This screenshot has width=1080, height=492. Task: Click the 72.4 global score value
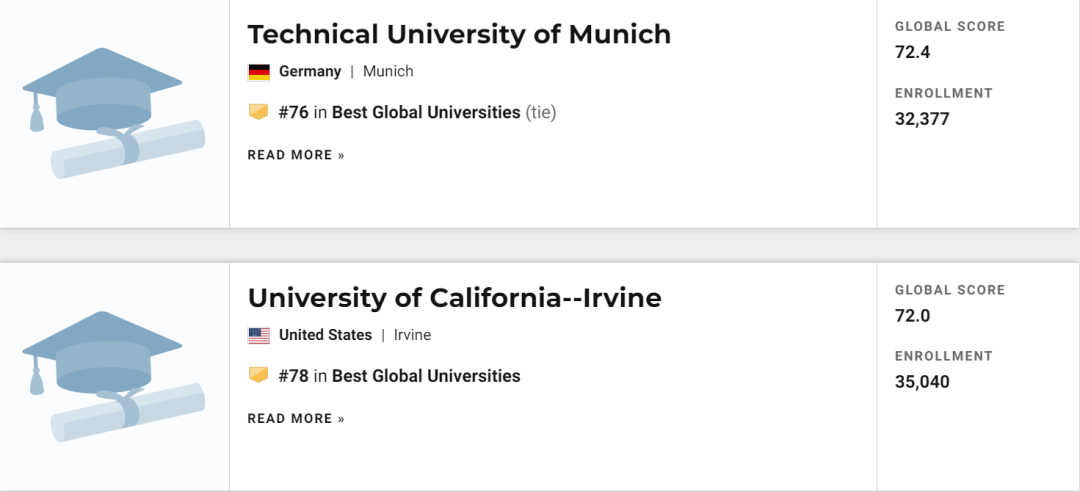[x=912, y=52]
